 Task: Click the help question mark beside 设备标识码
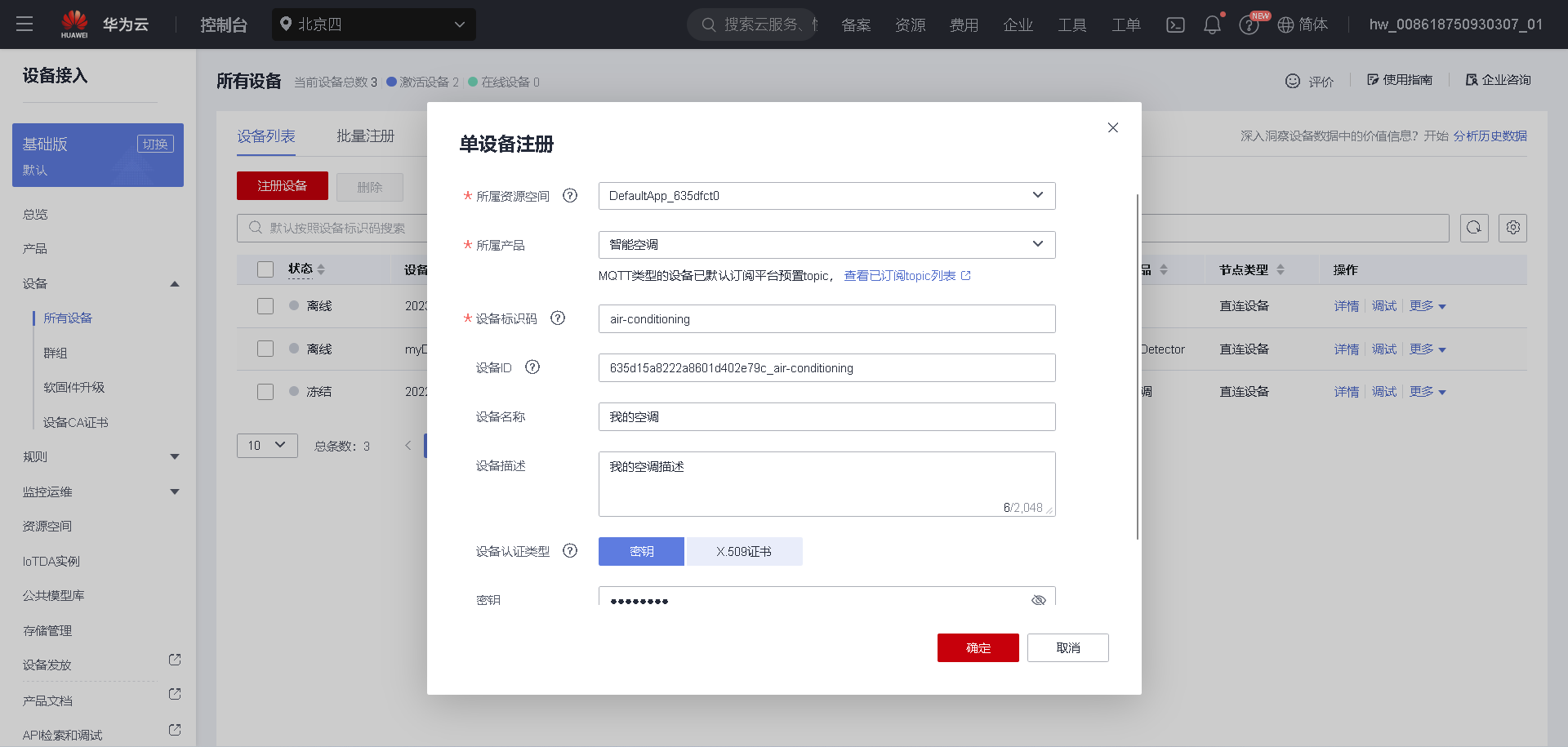pyautogui.click(x=558, y=318)
